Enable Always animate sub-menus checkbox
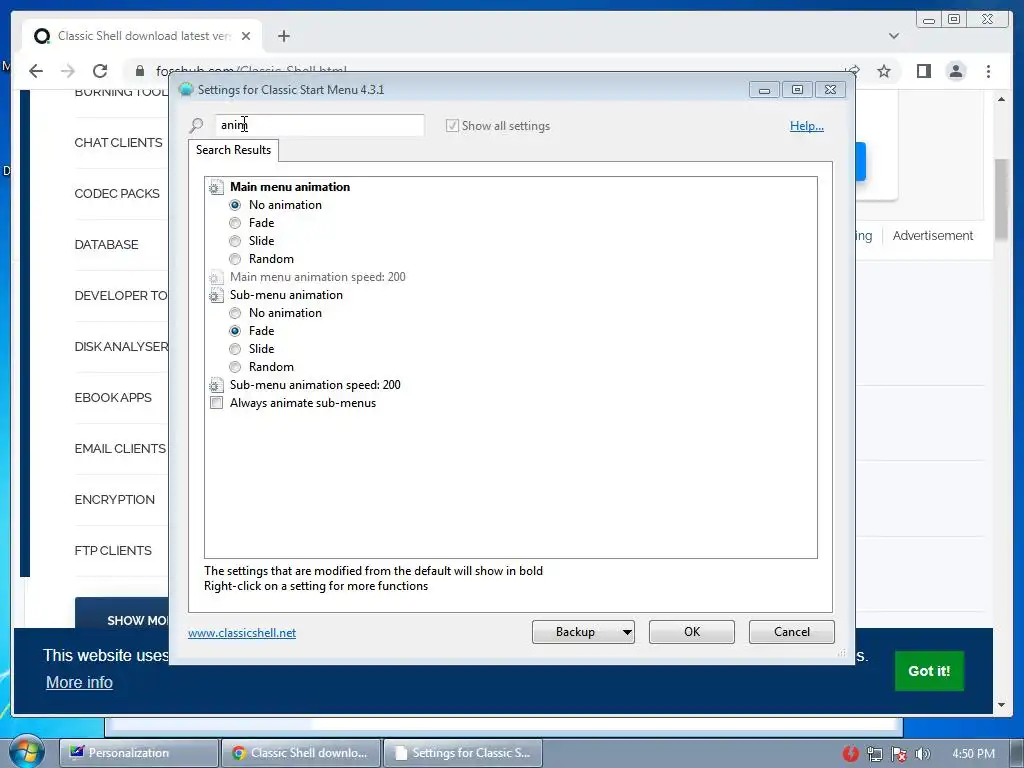 [x=216, y=403]
